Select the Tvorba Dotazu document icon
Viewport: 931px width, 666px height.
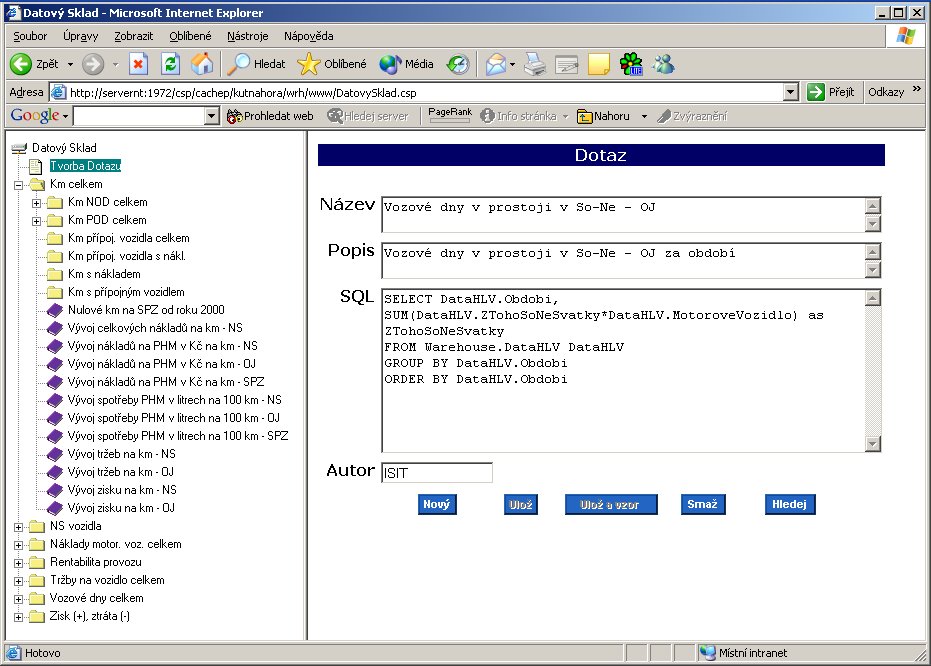[36, 166]
